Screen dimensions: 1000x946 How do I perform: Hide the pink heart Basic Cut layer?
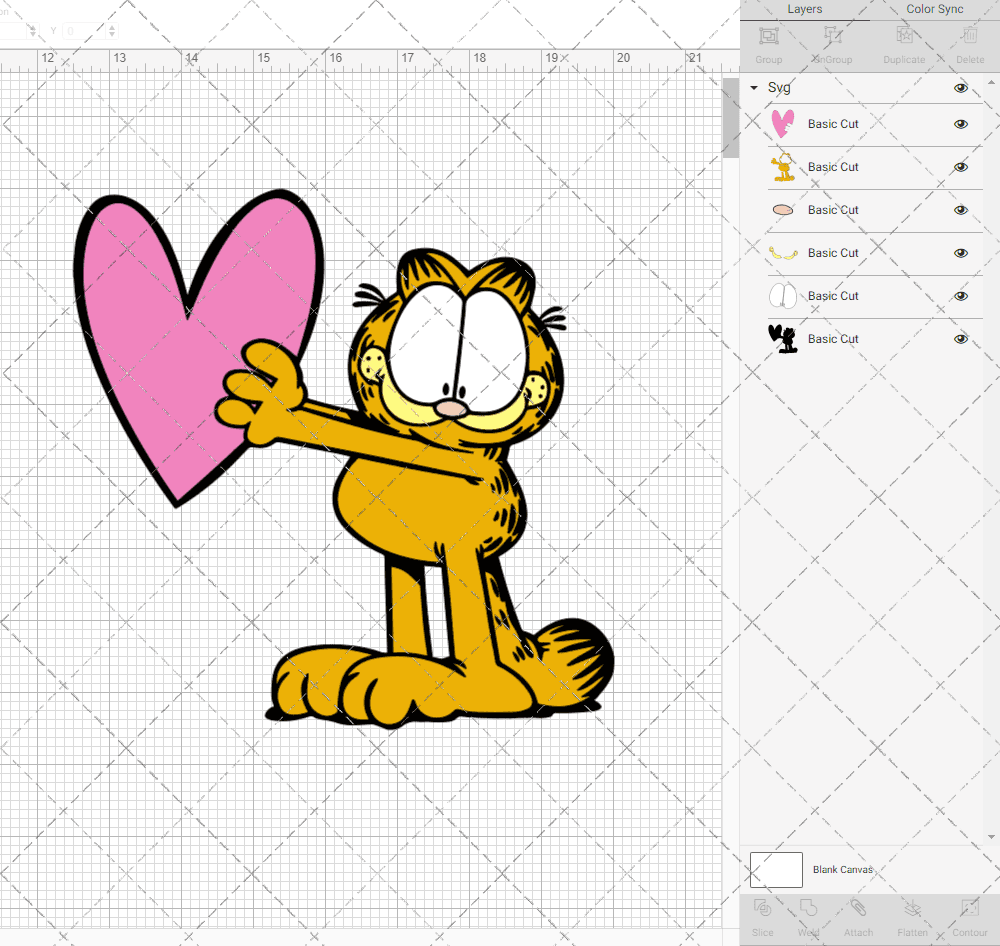pyautogui.click(x=960, y=124)
